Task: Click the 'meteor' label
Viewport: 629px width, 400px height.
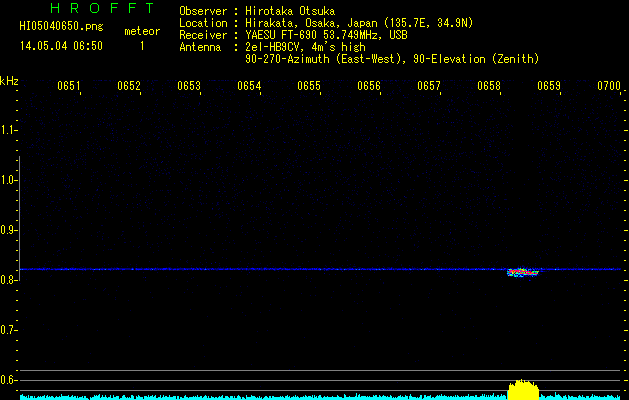Action: (x=142, y=31)
